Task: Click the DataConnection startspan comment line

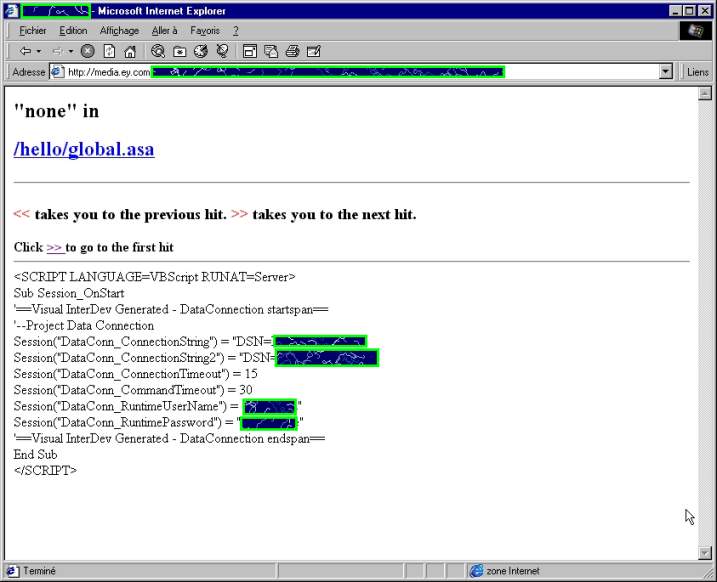Action: pyautogui.click(x=171, y=310)
